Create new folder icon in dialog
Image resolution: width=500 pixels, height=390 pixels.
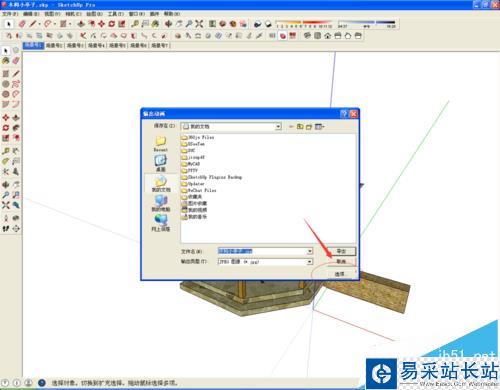309,126
